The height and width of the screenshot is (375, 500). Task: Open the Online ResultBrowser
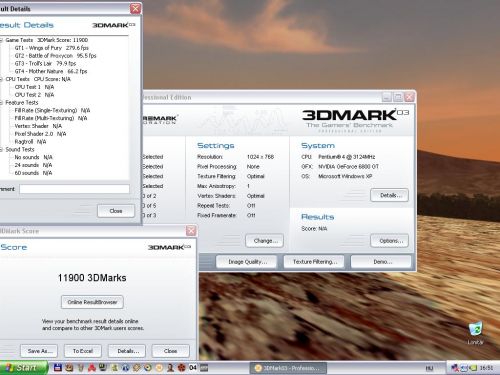pyautogui.click(x=92, y=302)
